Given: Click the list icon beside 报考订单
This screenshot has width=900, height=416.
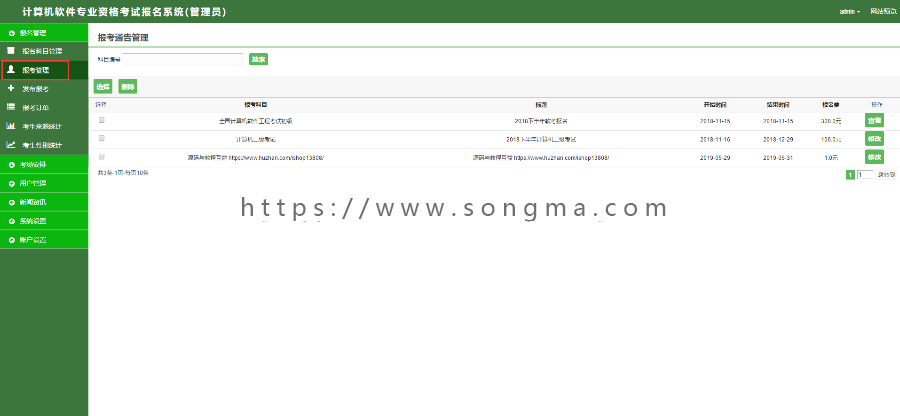Looking at the screenshot, I should 11,107.
